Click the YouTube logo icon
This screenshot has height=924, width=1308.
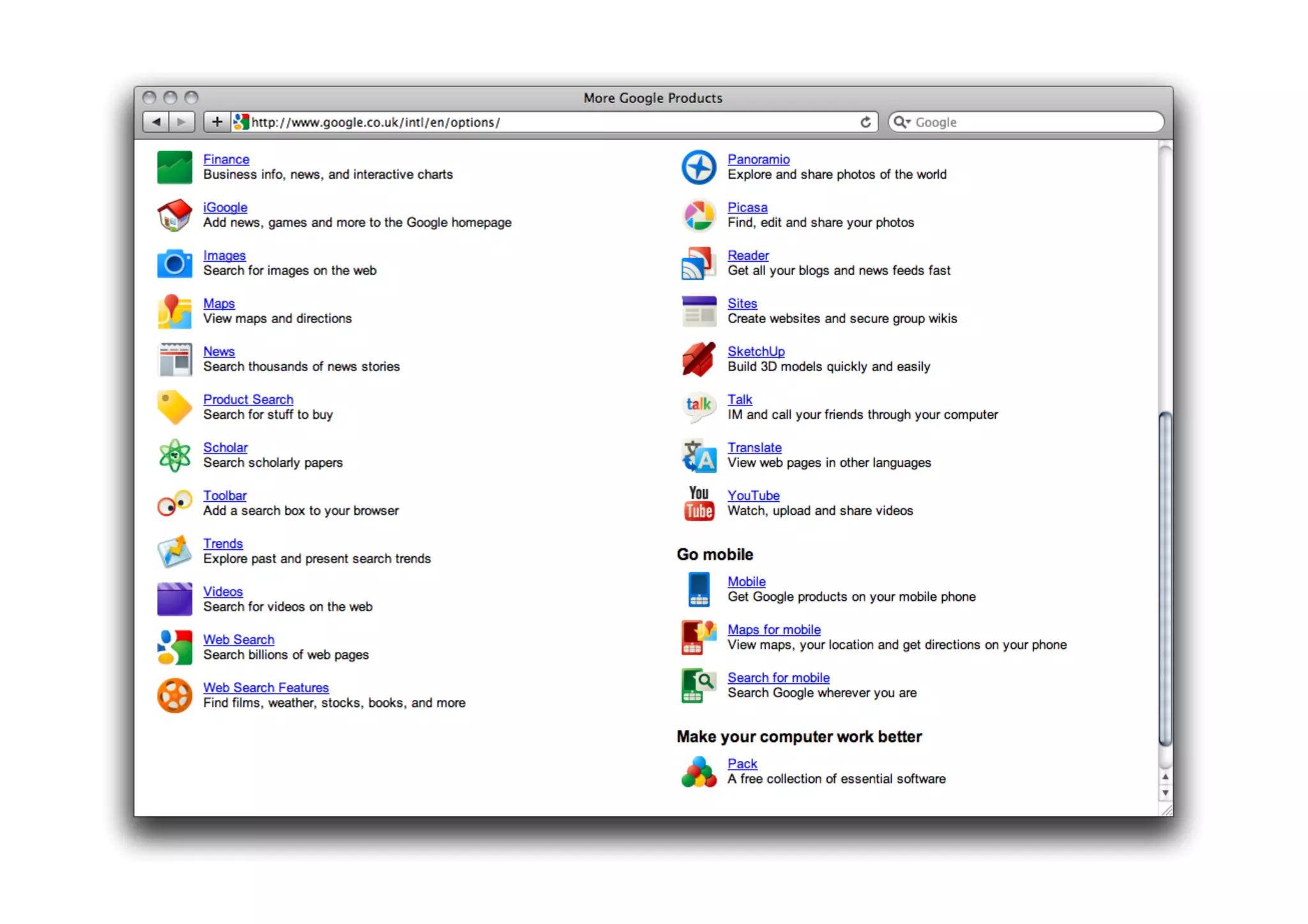(x=699, y=503)
